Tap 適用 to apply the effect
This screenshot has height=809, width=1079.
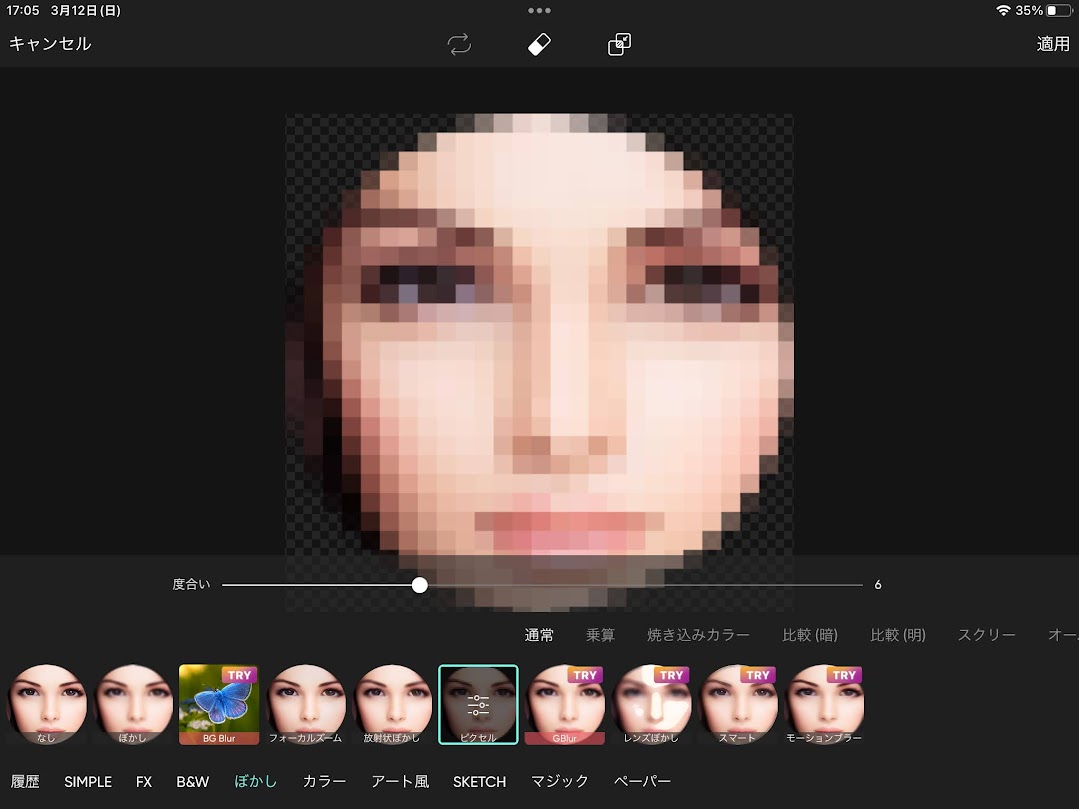1053,44
